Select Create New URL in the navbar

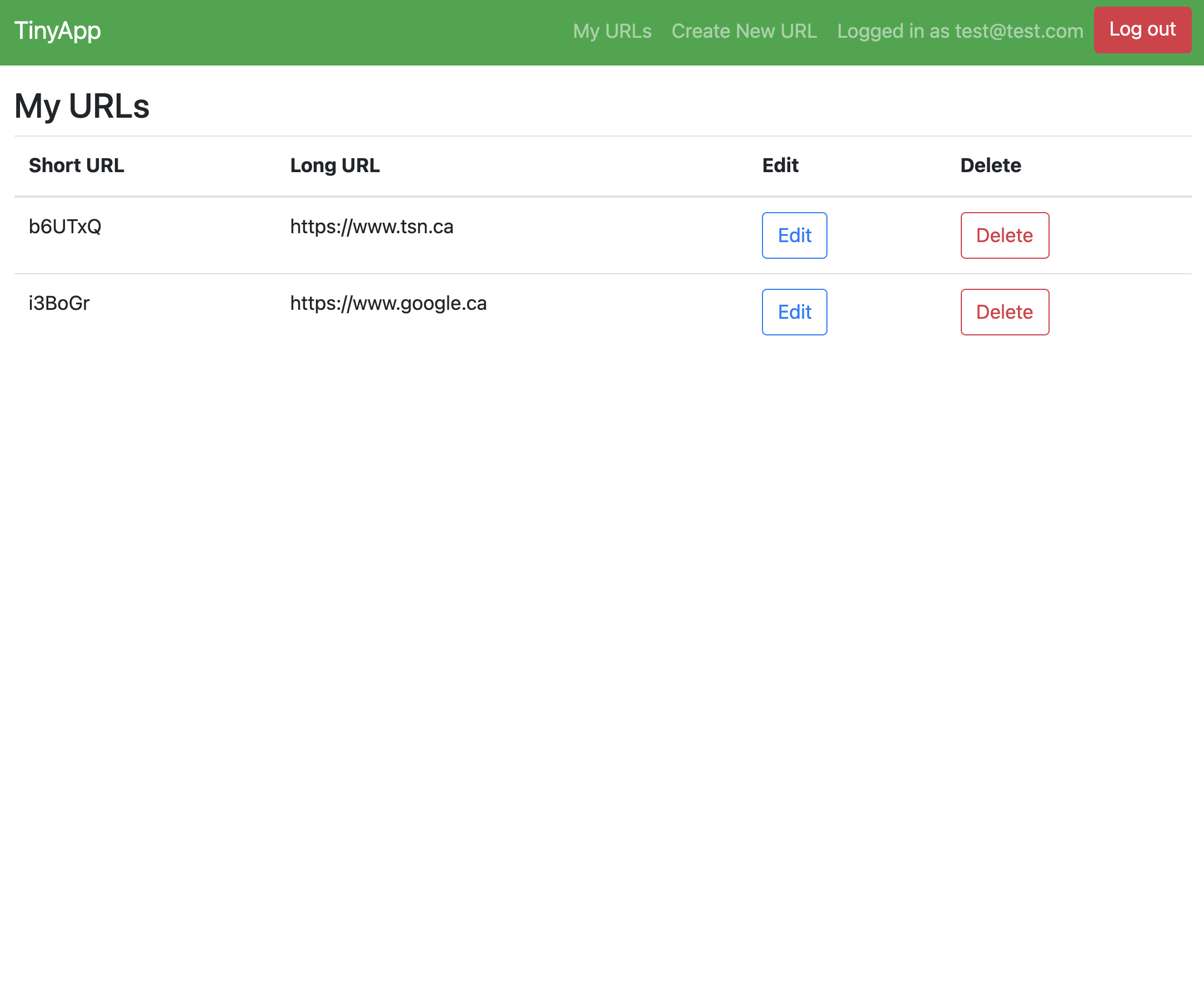pos(744,32)
